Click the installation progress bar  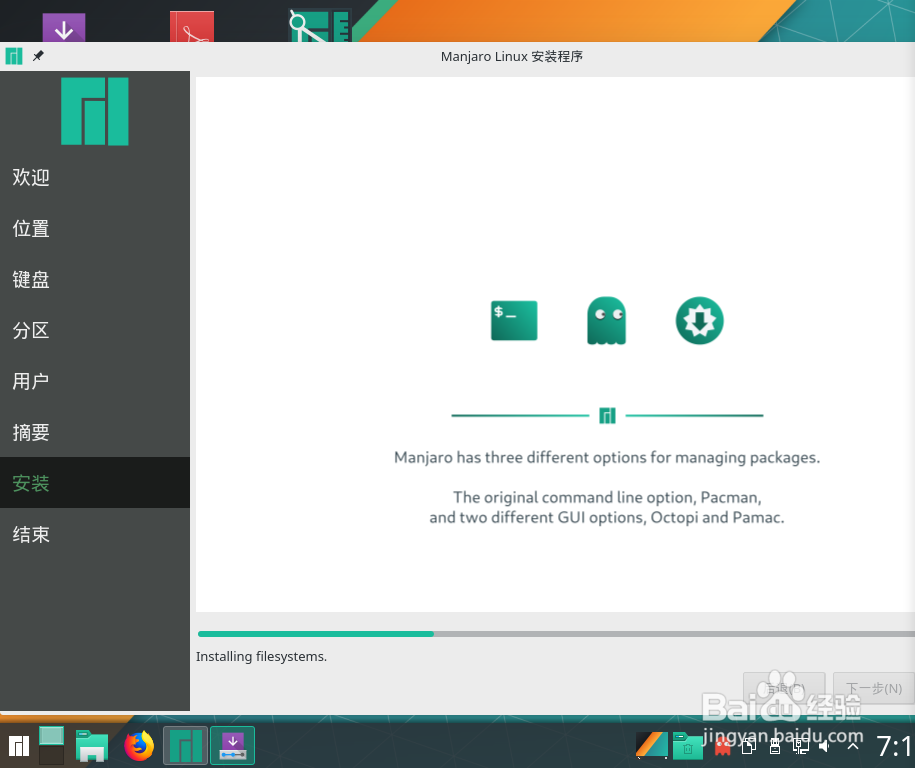[556, 634]
